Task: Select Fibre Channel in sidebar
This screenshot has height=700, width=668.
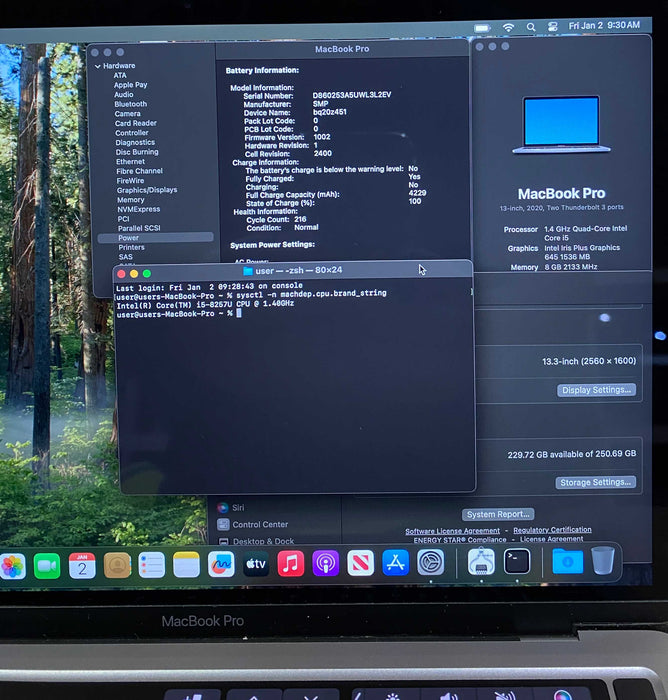Action: pyautogui.click(x=139, y=171)
